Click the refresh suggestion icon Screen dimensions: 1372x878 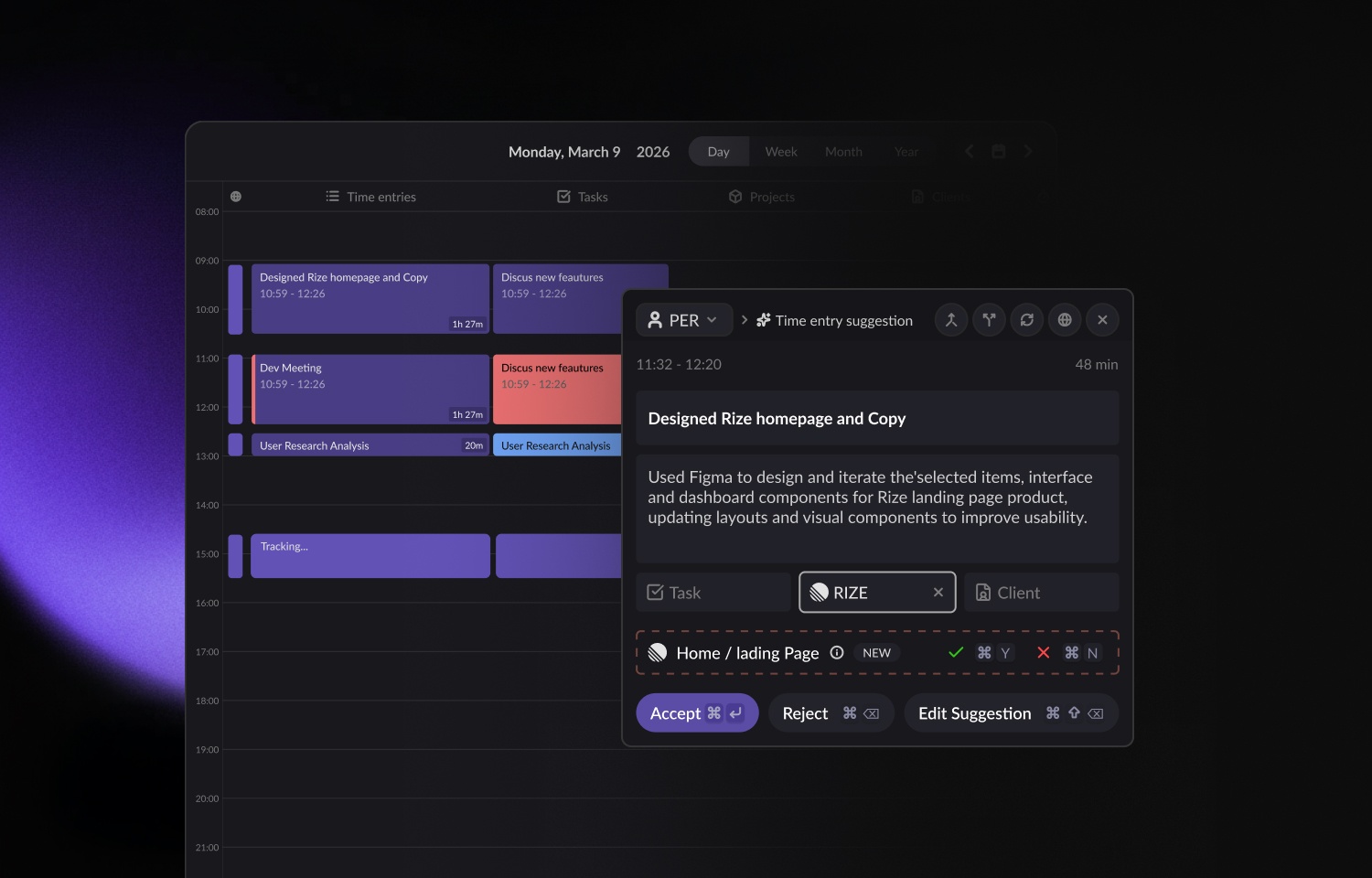point(1026,319)
